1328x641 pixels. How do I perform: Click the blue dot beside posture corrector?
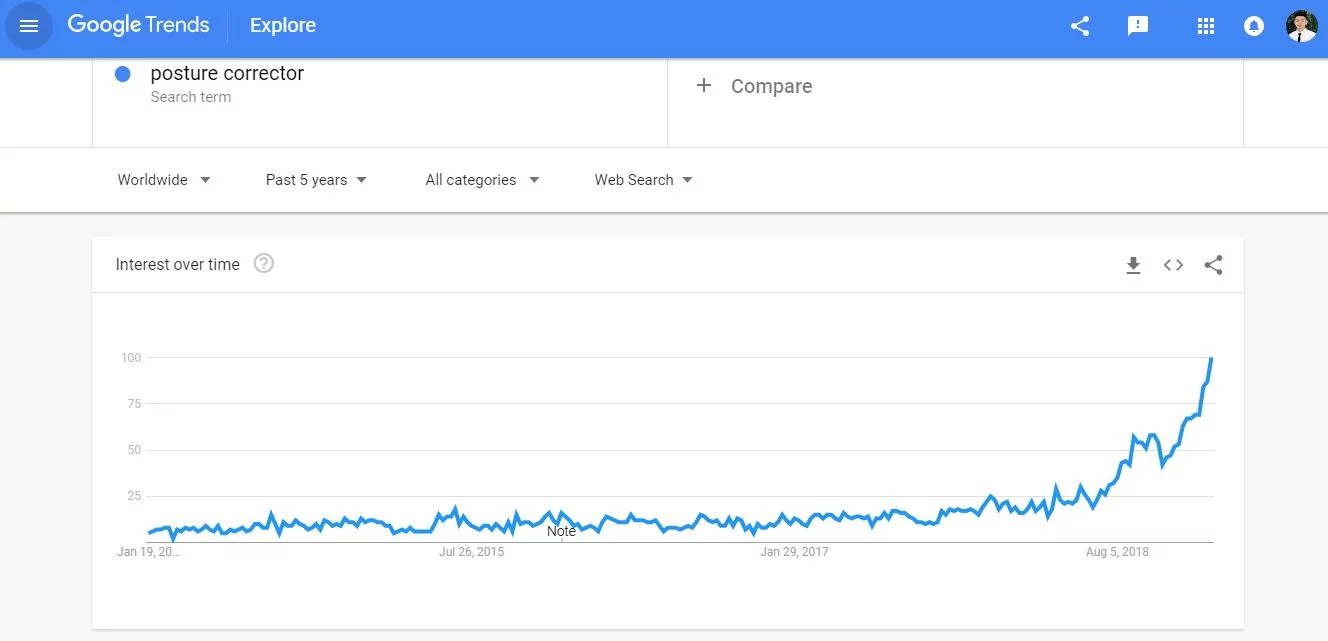pos(123,74)
